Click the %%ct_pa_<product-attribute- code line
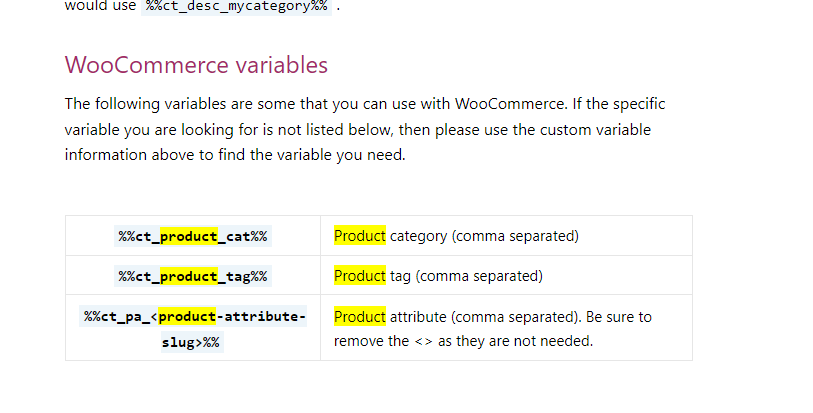 (193, 316)
